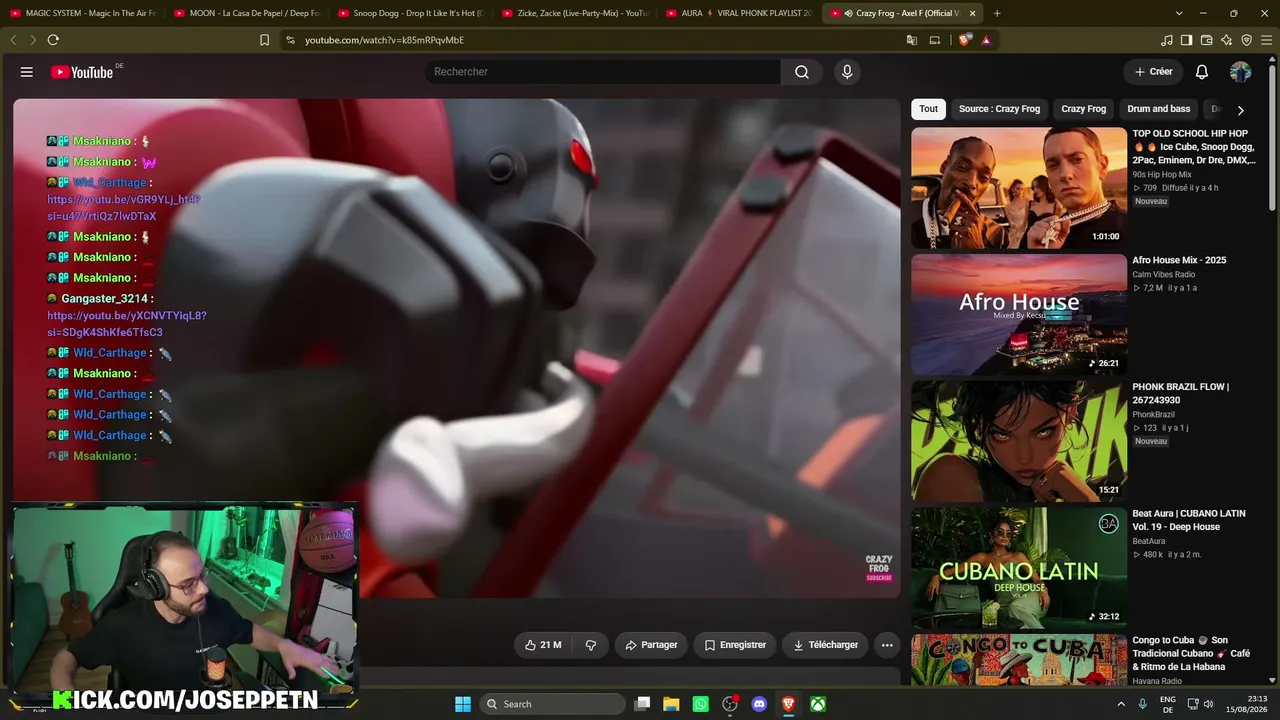Open the Afro House Mix thumbnail
The width and height of the screenshot is (1280, 720).
click(1019, 315)
